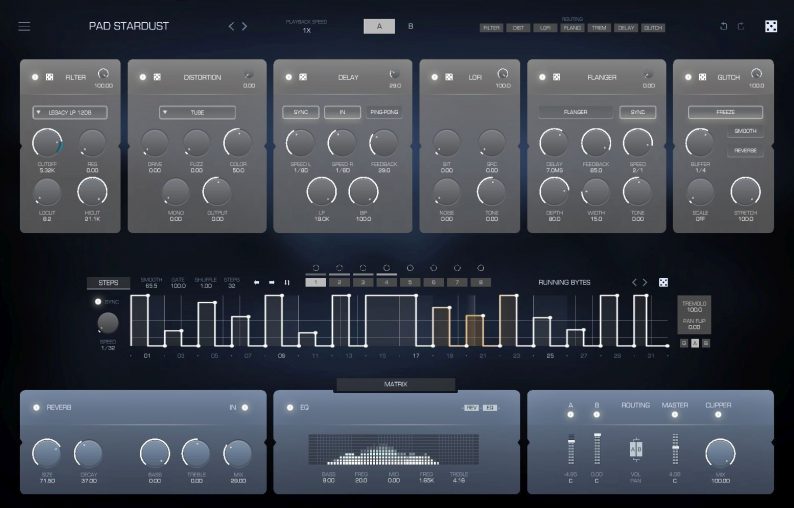Click the Delay Ping-Pong button
The height and width of the screenshot is (508, 794).
pos(384,112)
